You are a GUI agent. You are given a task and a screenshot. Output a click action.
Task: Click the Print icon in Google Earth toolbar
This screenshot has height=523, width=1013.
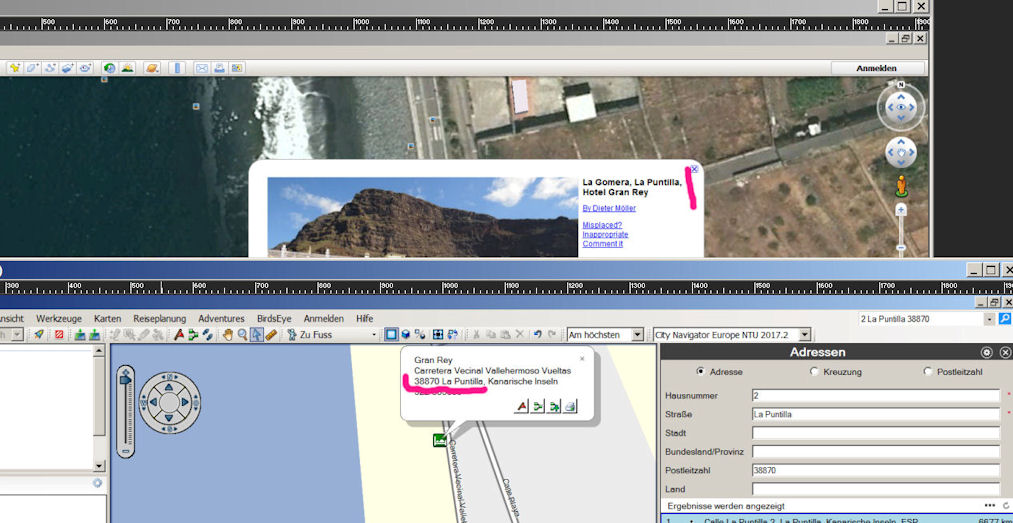pyautogui.click(x=219, y=68)
